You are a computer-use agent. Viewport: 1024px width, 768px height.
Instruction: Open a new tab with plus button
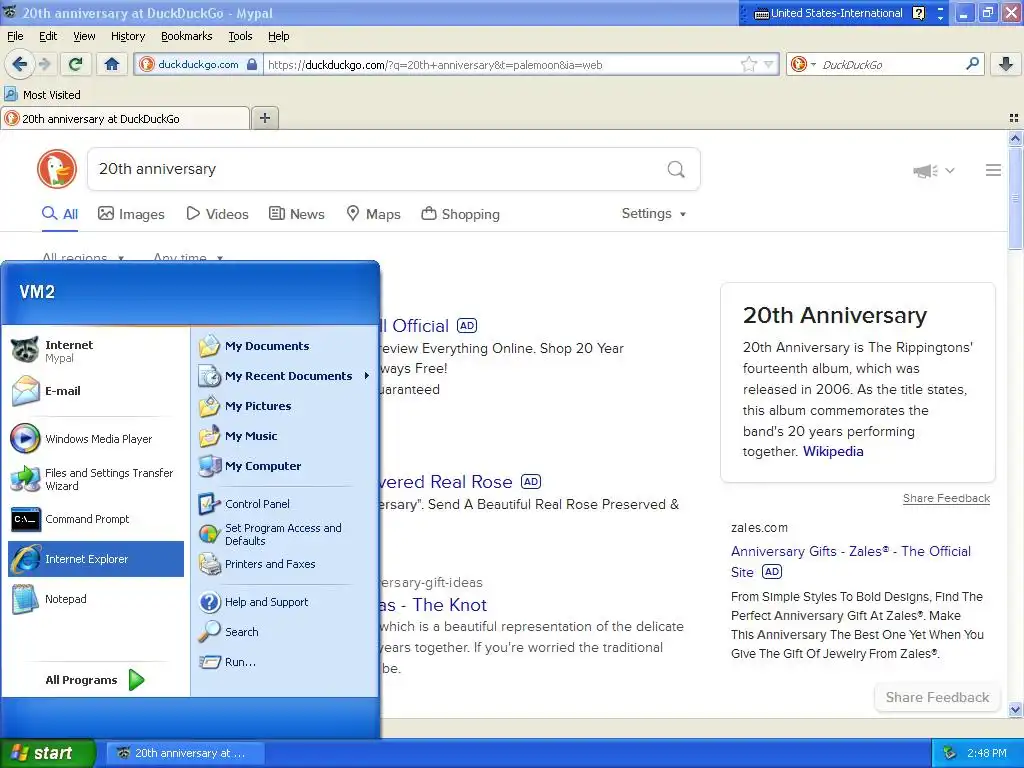coord(264,118)
